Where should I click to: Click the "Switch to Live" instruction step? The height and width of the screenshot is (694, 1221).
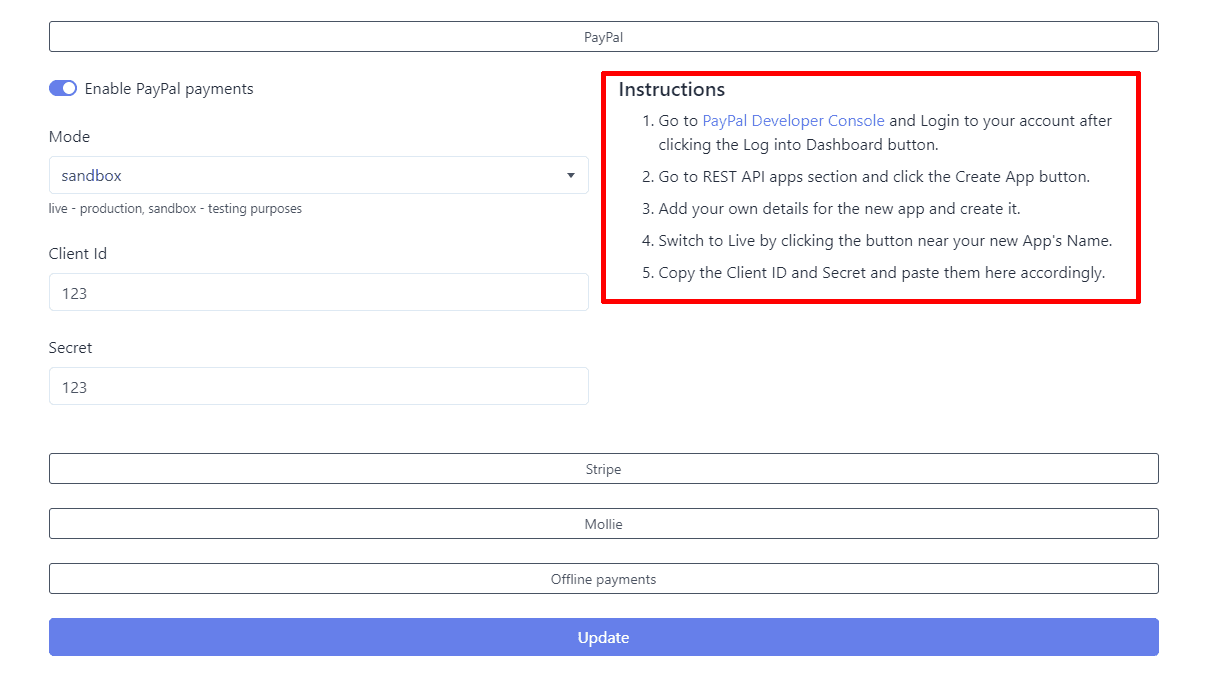click(884, 241)
